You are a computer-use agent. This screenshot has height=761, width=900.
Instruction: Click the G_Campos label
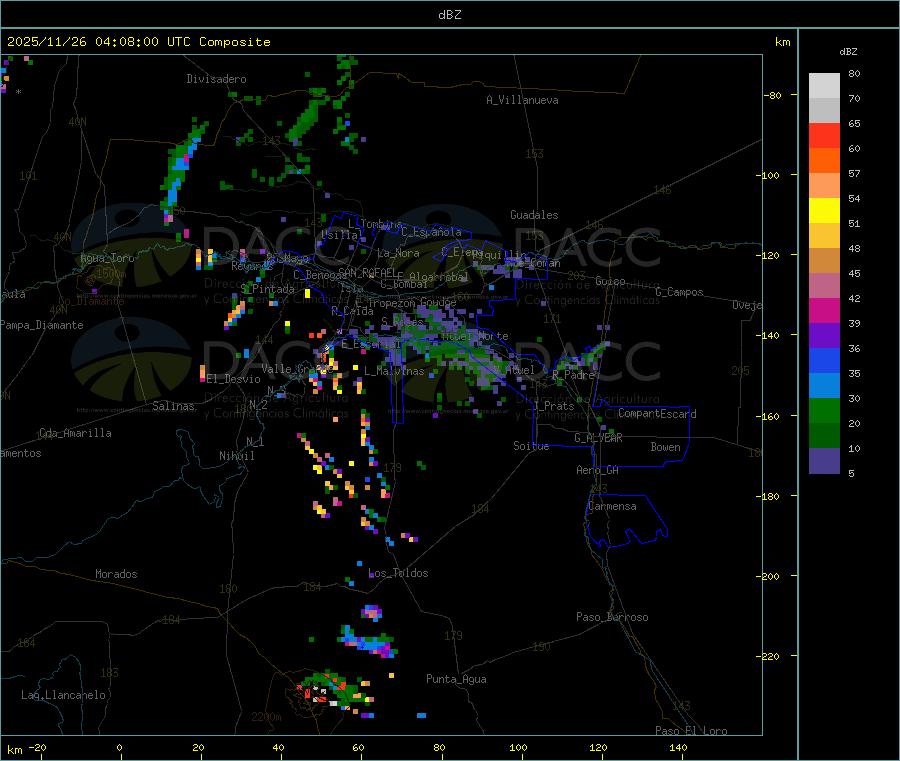[679, 292]
